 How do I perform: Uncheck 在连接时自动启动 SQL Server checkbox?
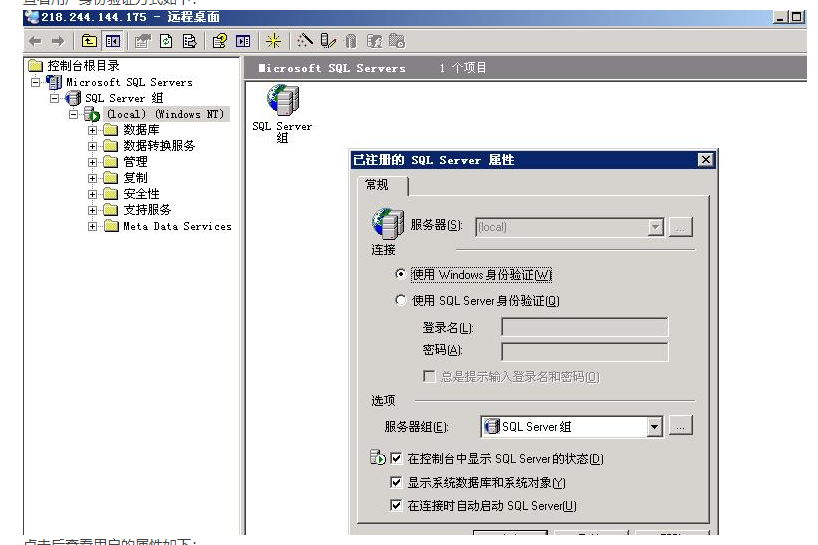click(x=397, y=506)
